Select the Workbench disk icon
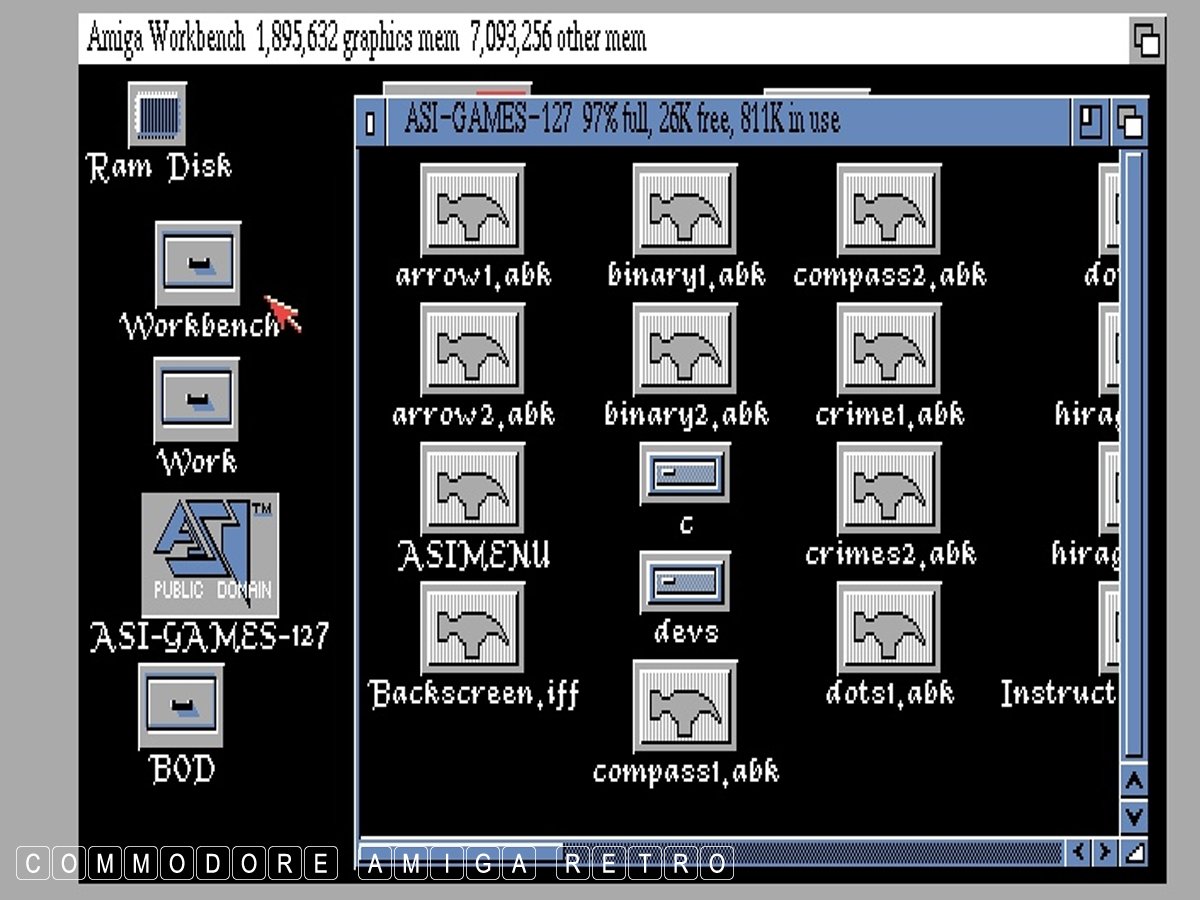 click(198, 263)
